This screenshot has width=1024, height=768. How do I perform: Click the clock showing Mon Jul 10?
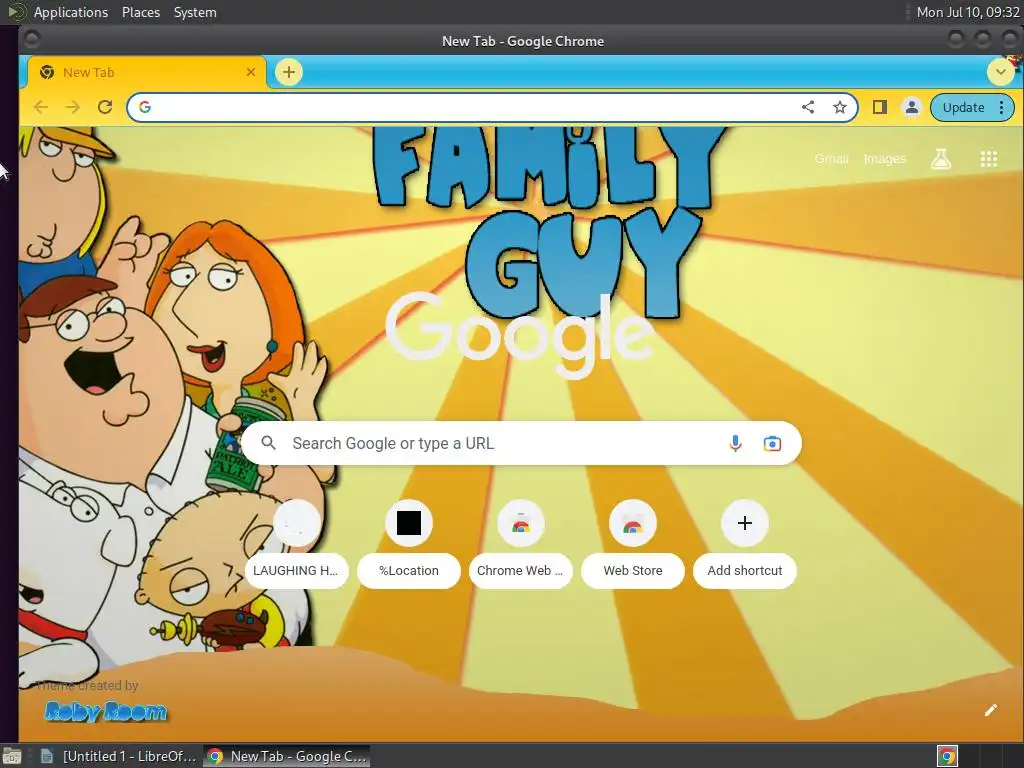point(968,12)
